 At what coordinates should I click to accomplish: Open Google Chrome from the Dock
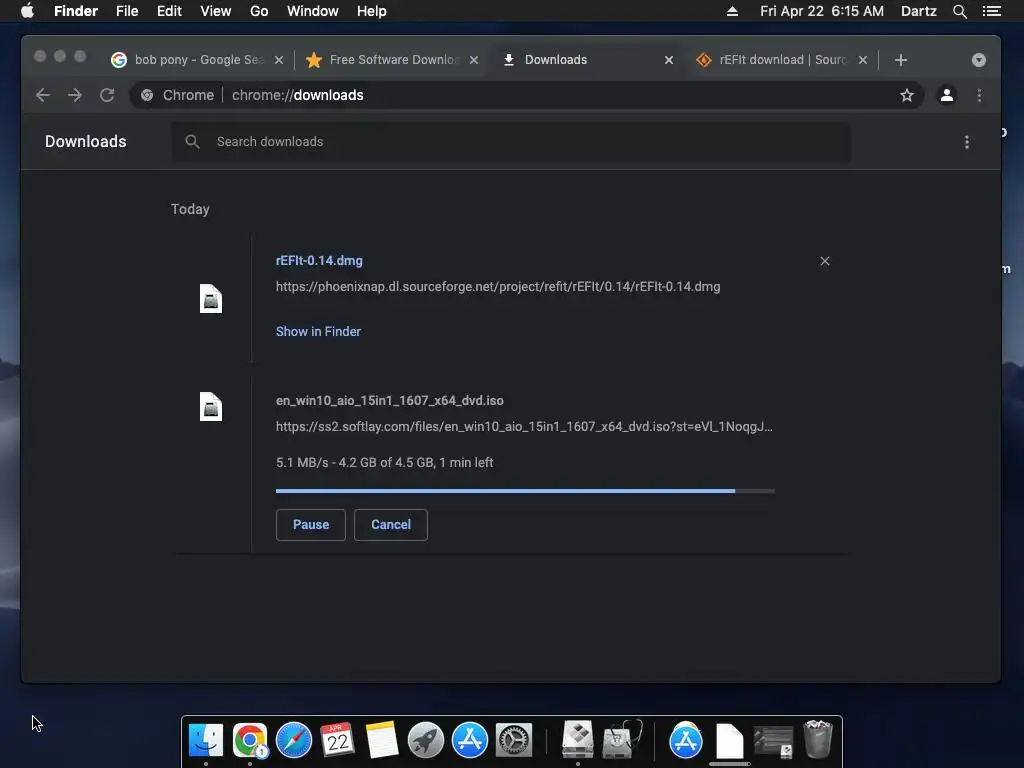point(250,740)
